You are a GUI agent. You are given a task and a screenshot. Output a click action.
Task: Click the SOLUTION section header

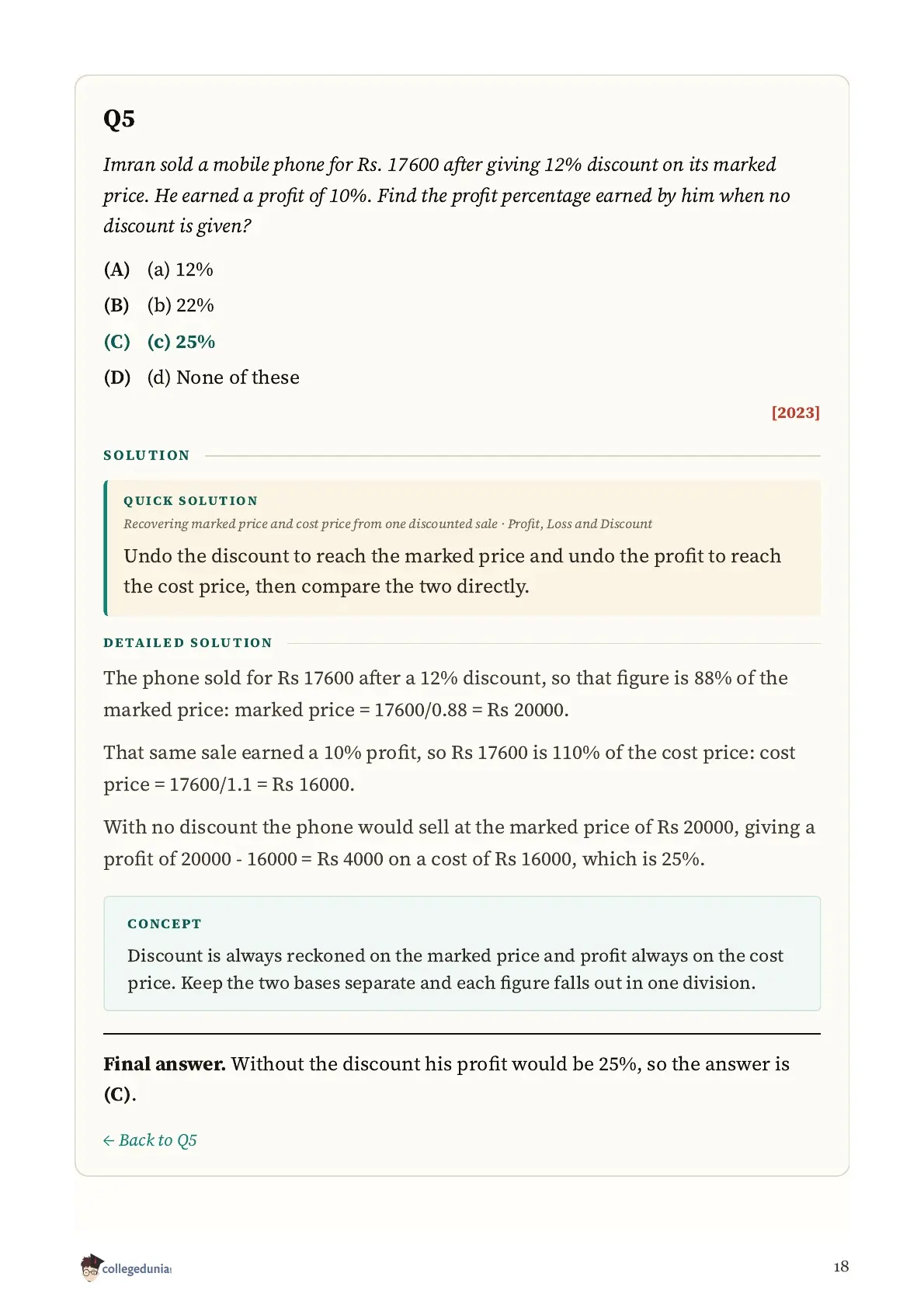click(x=147, y=455)
